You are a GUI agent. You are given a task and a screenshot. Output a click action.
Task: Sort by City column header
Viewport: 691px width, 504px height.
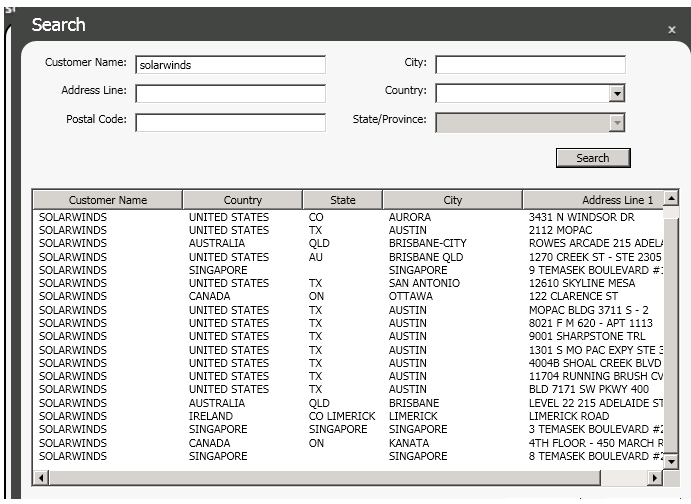coord(453,200)
